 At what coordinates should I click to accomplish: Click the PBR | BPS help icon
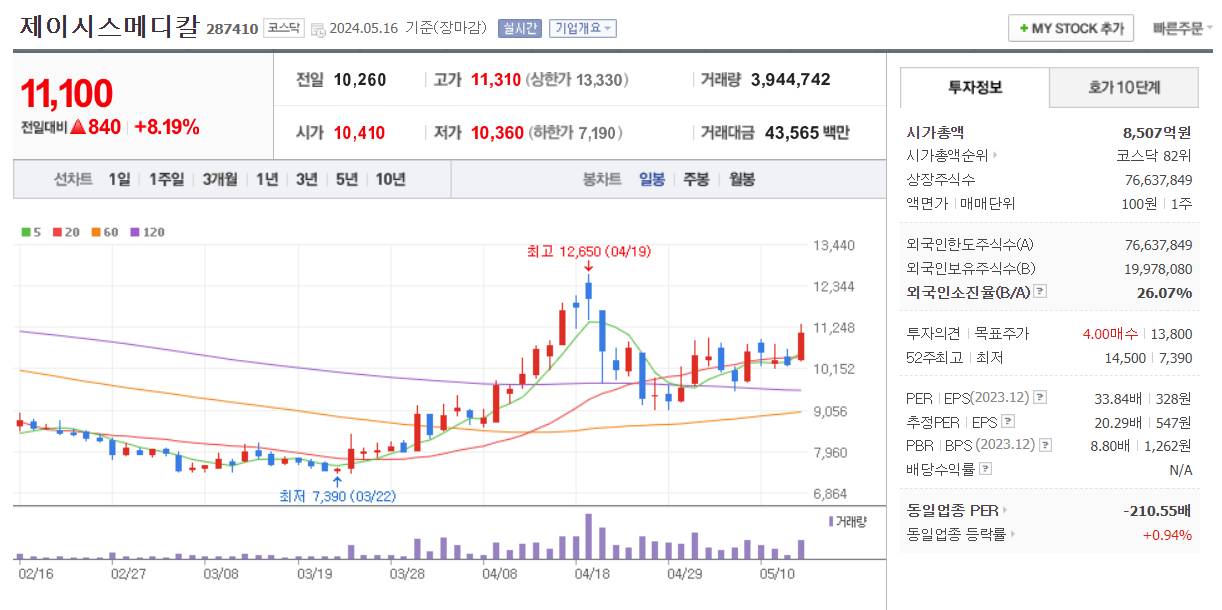point(1044,445)
